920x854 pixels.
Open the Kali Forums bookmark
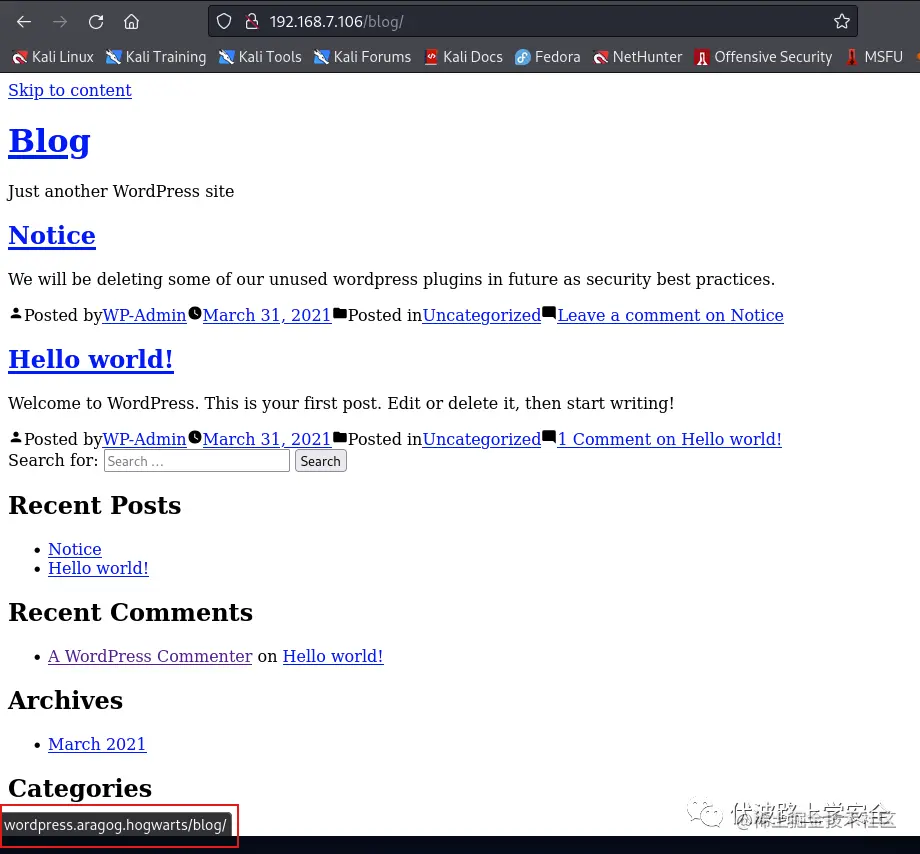(x=362, y=57)
